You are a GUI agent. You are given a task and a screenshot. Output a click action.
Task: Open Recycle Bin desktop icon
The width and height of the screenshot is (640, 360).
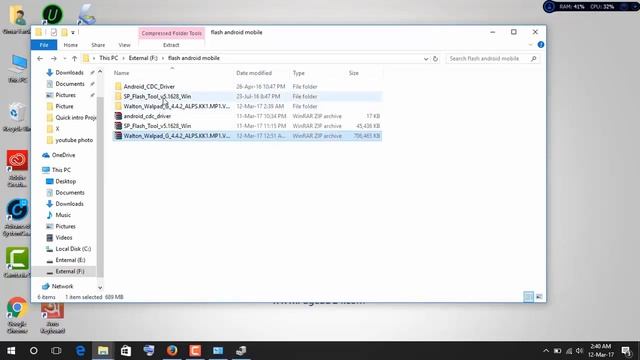coord(17,117)
